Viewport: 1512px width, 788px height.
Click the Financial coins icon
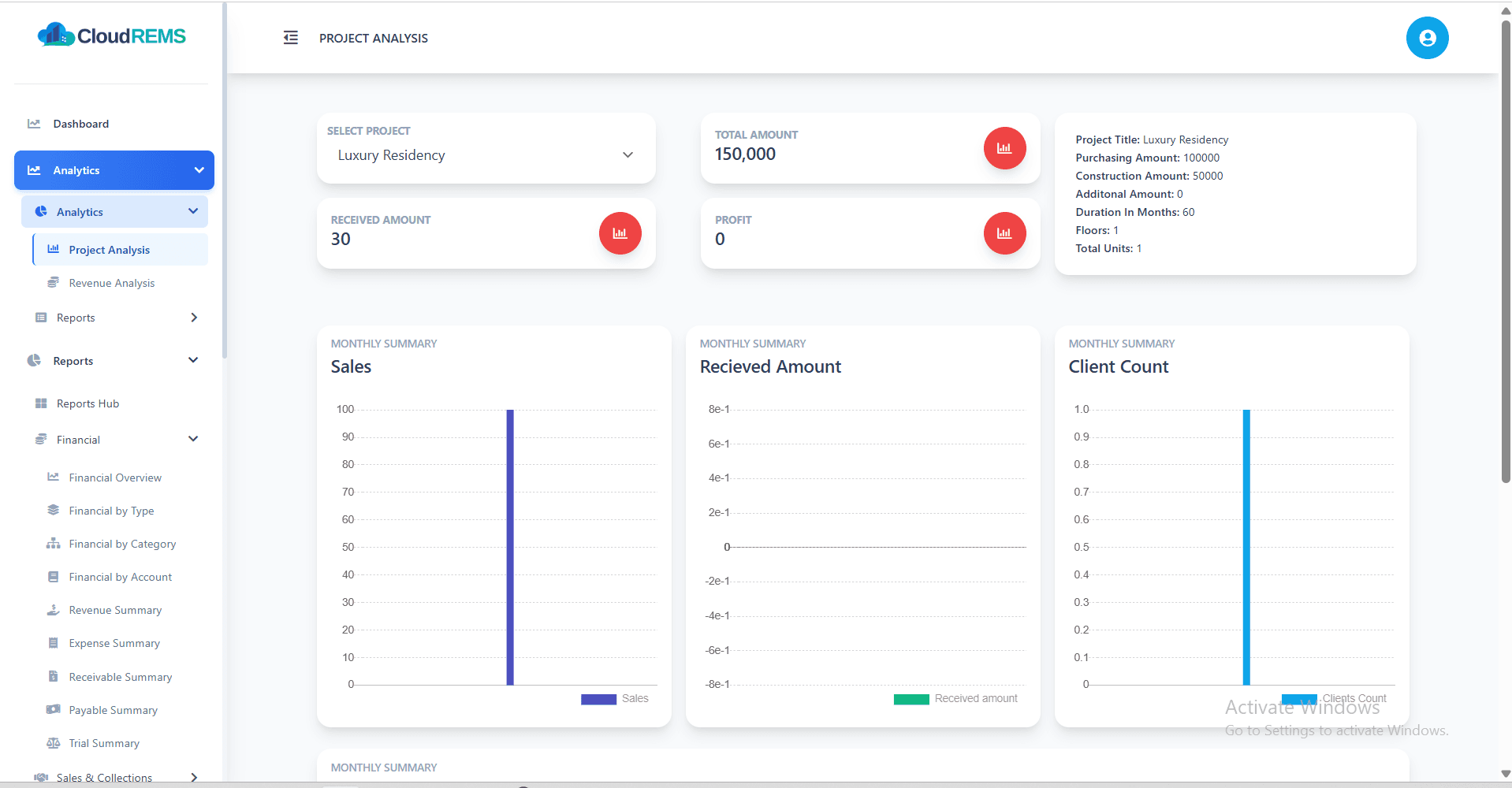(41, 439)
